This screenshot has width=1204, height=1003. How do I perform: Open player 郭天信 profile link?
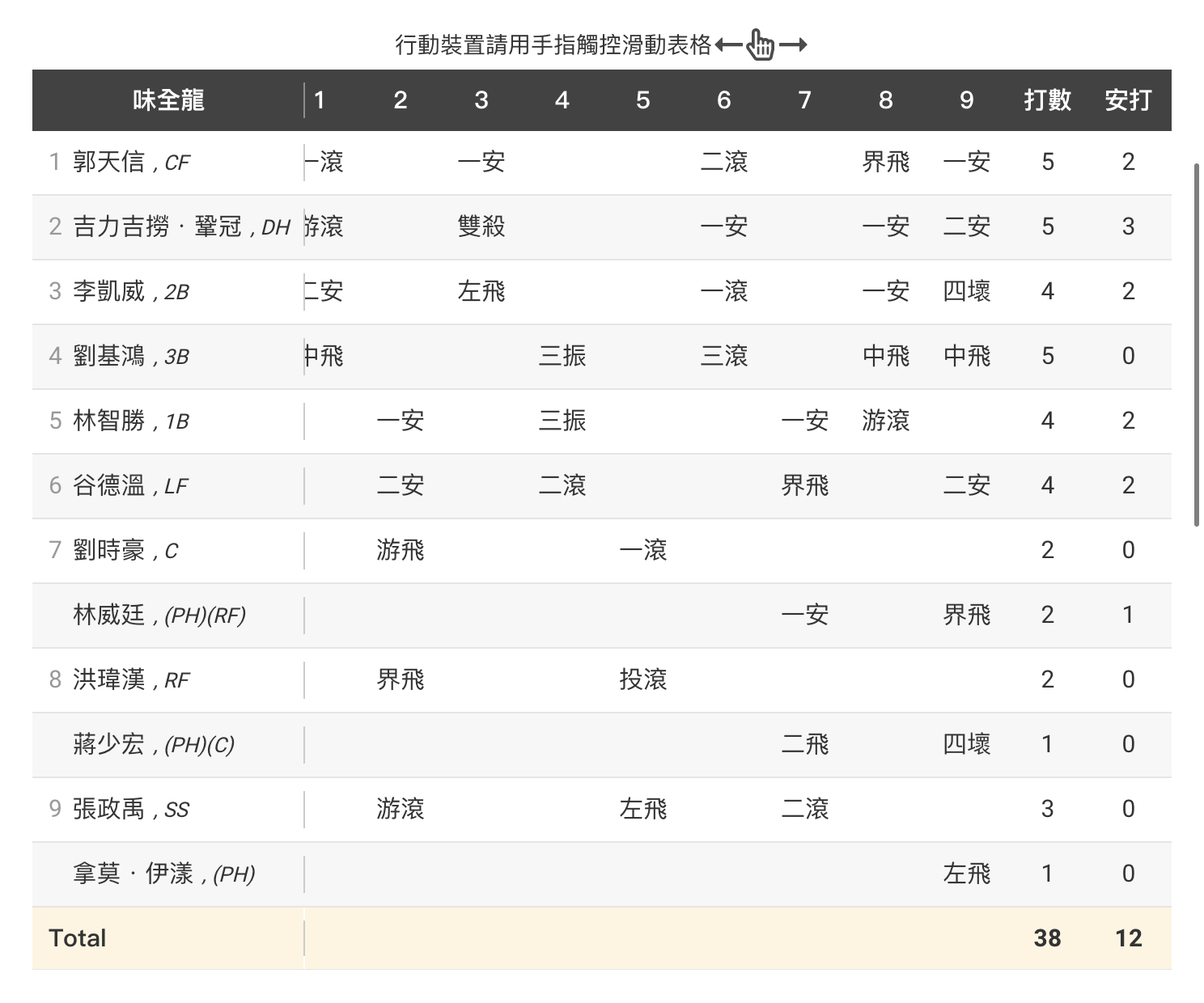click(108, 162)
